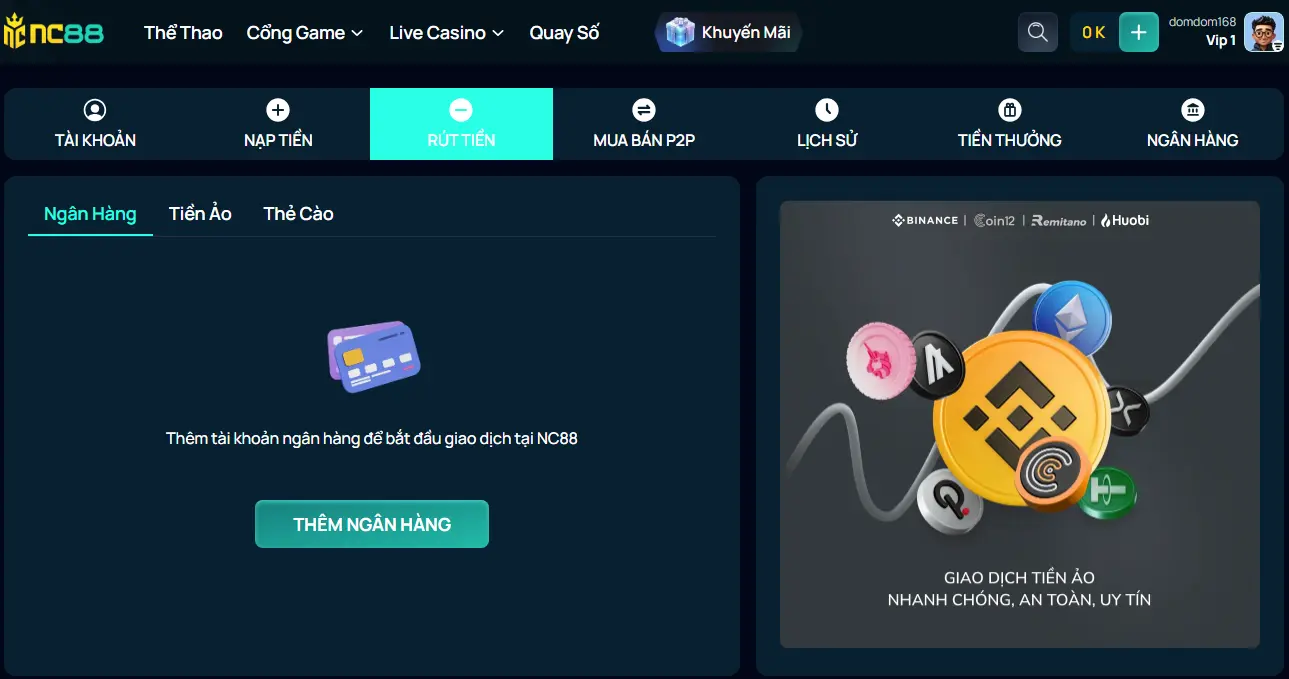Switch to the LỊCH SỬ tab
Screen dimensions: 1289x679
point(827,124)
